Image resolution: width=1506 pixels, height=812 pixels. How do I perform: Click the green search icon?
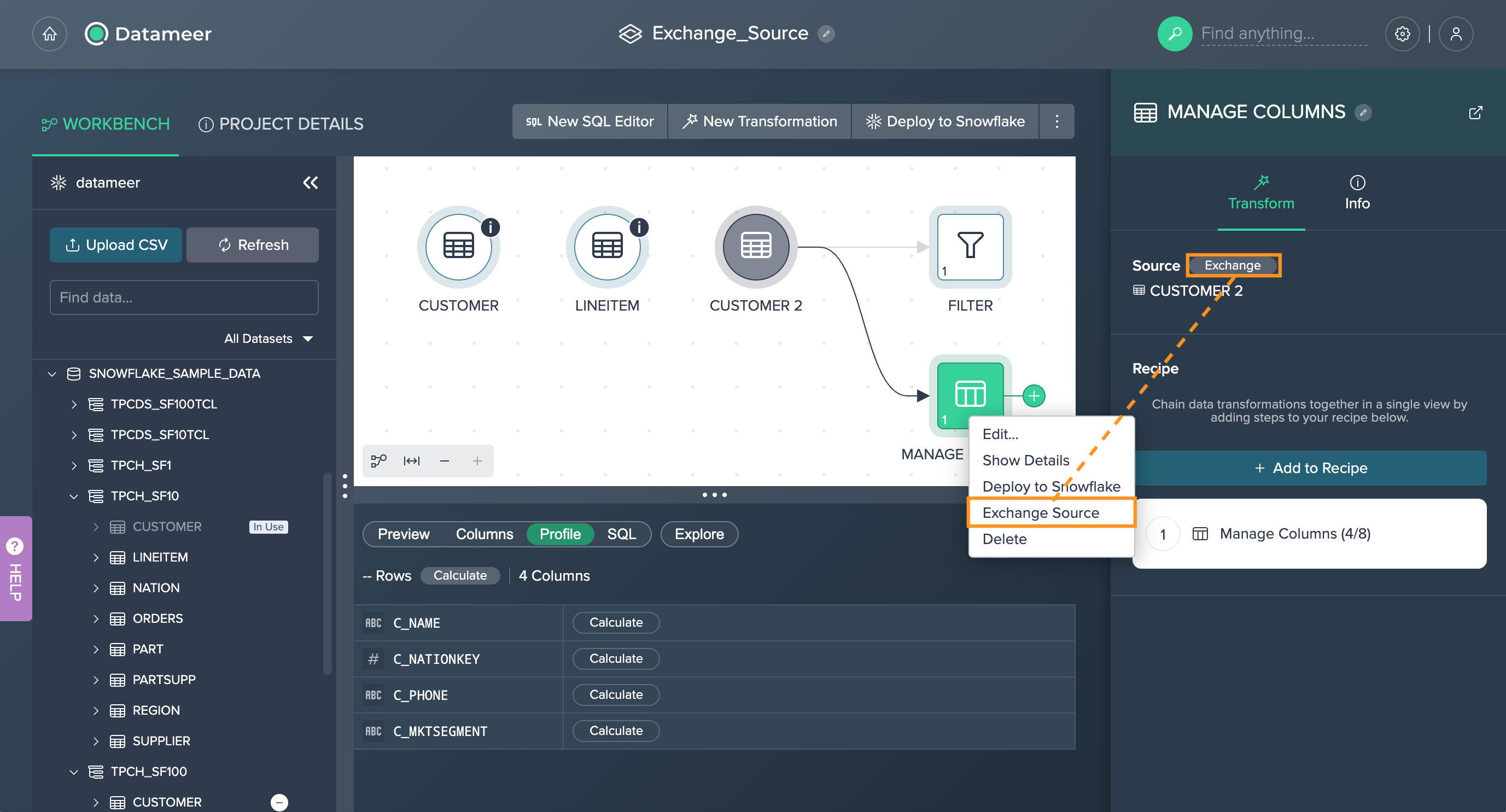point(1175,34)
